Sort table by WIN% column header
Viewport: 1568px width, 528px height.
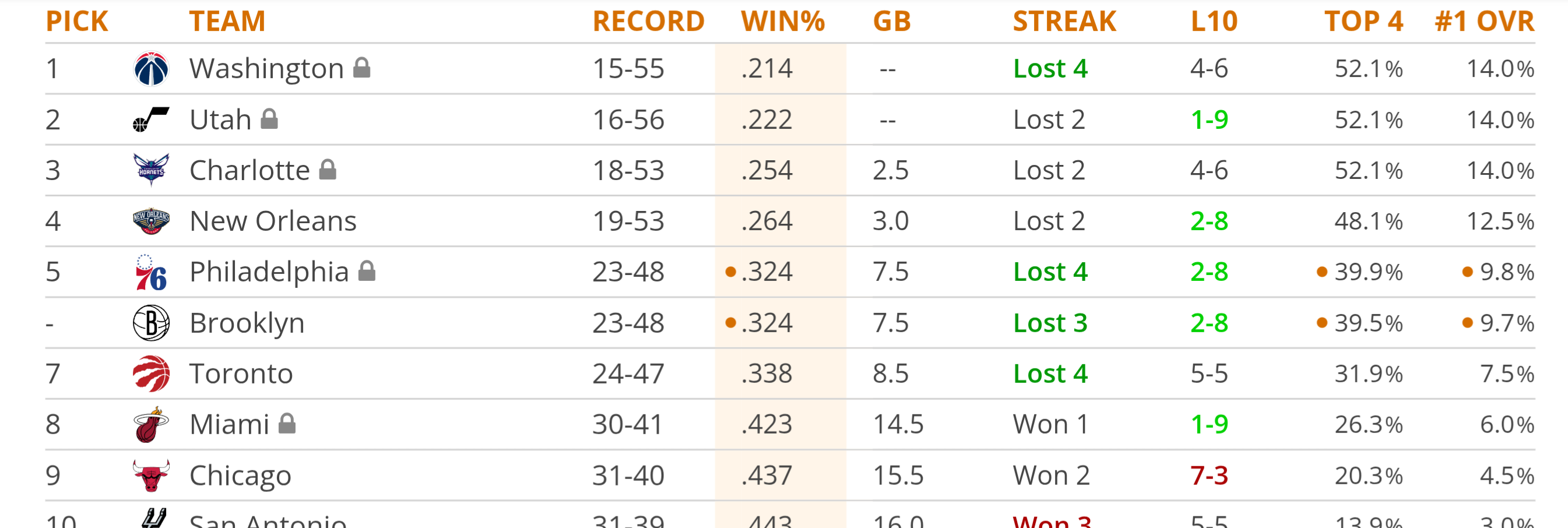pyautogui.click(x=783, y=22)
